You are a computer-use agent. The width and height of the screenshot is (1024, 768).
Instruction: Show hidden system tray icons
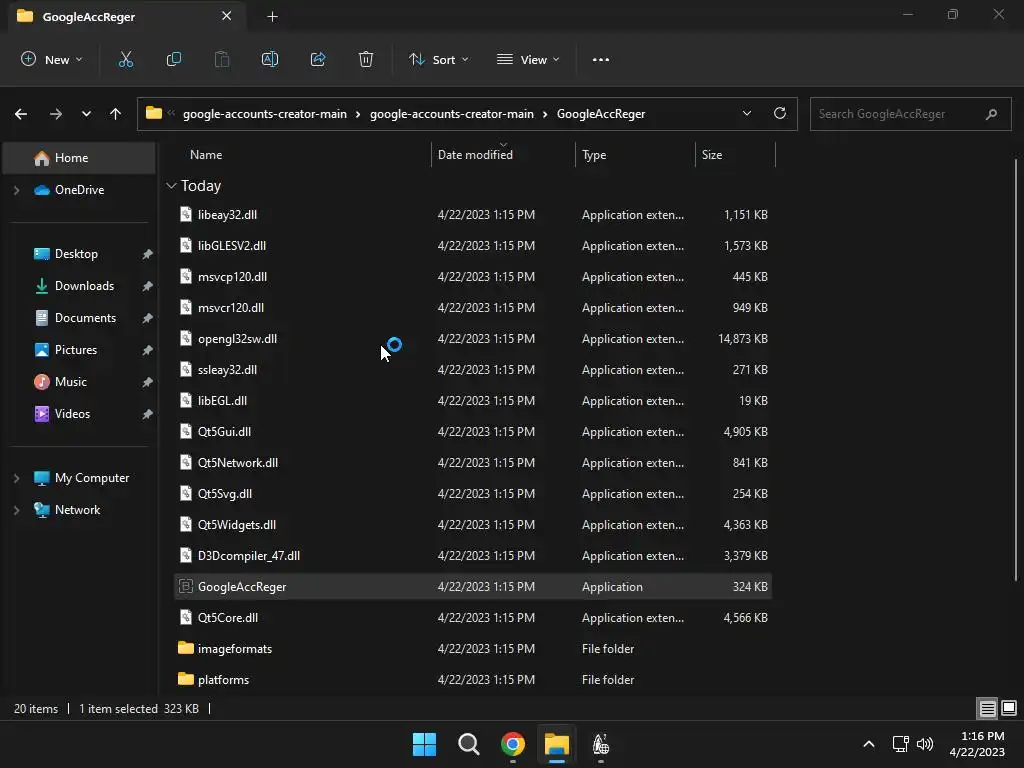(869, 744)
